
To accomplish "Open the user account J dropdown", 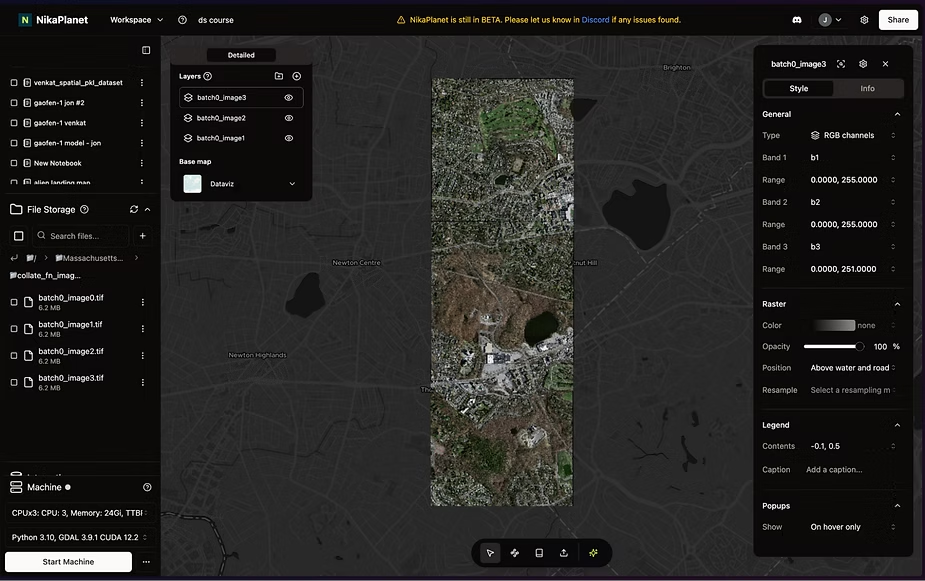I will click(x=830, y=20).
